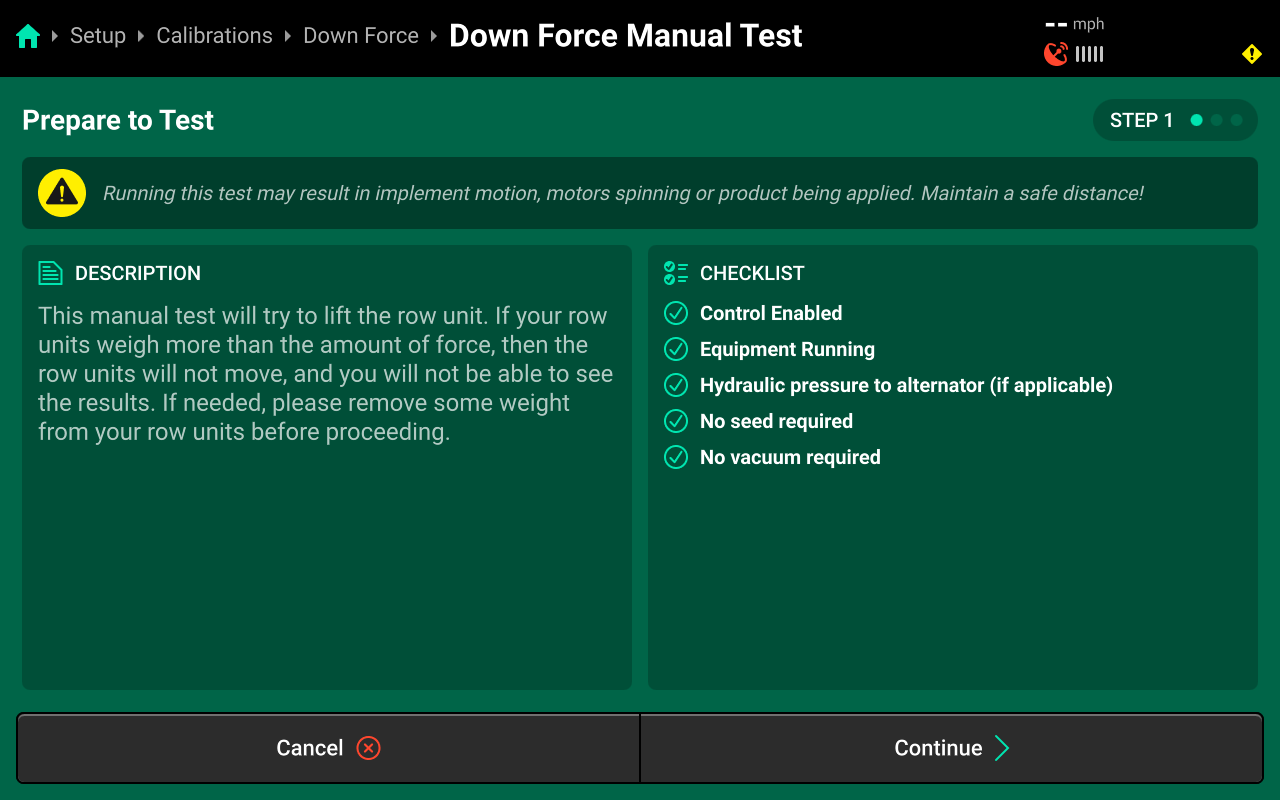1280x800 pixels.
Task: Click the chevron after Setup in breadcrumbs
Action: (x=140, y=35)
